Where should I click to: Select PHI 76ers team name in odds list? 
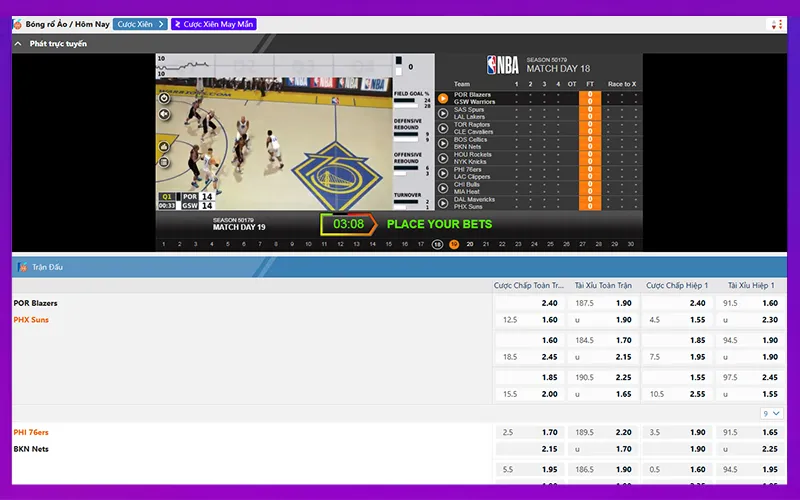31,432
